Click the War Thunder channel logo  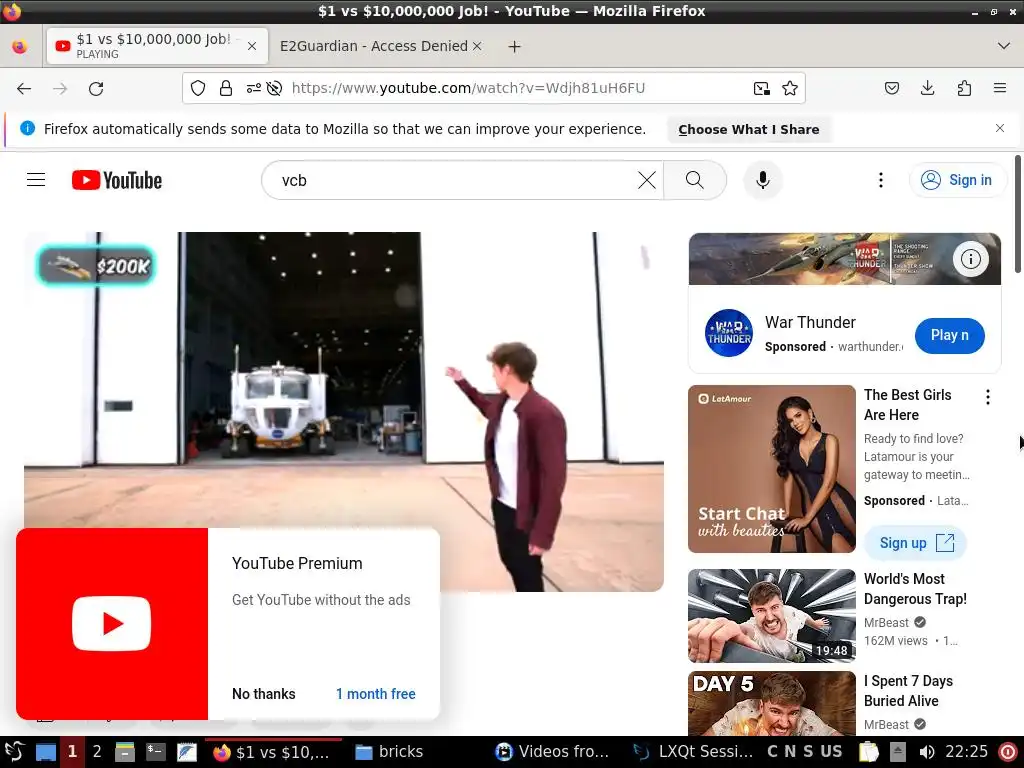pos(729,333)
